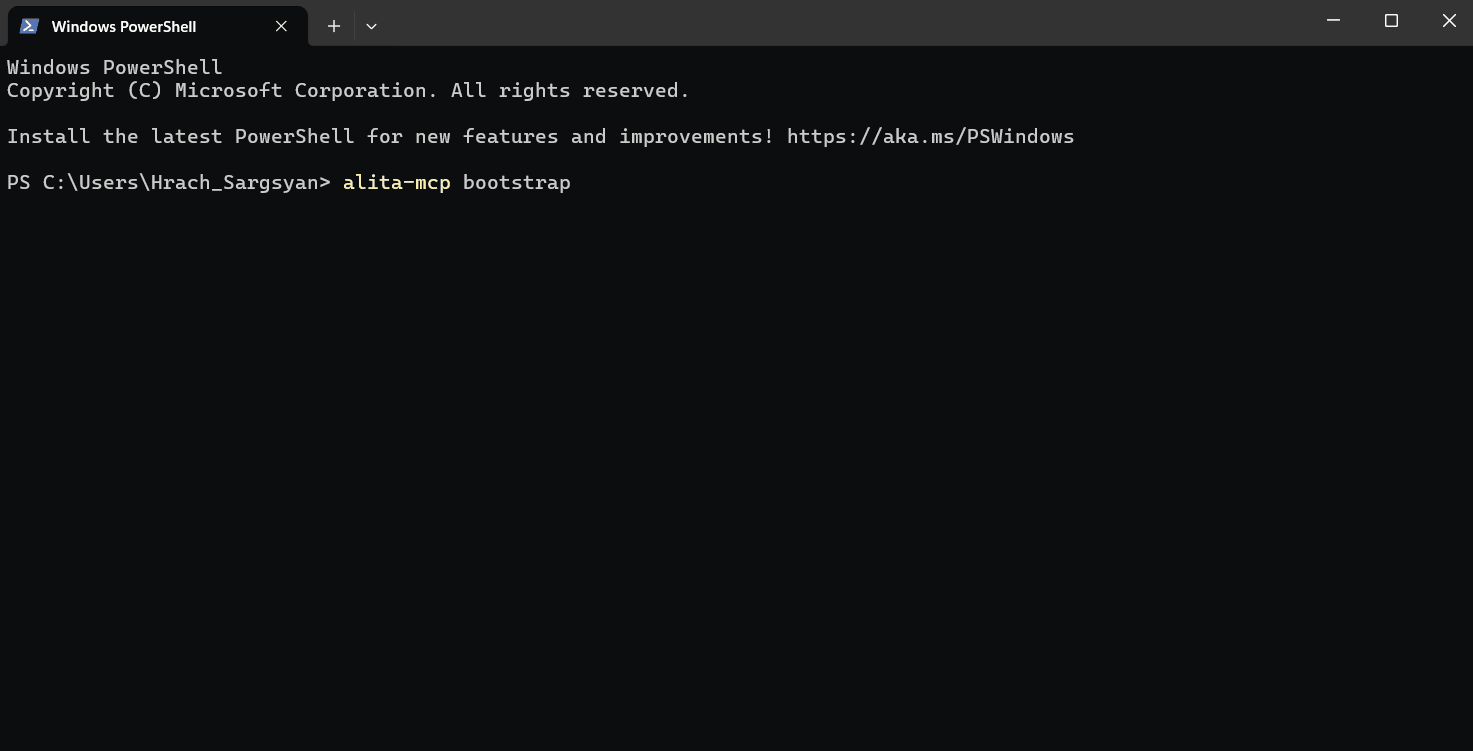Click the 'Install the latest PowerShell' text
Screen dimensions: 1473x751
(180, 136)
